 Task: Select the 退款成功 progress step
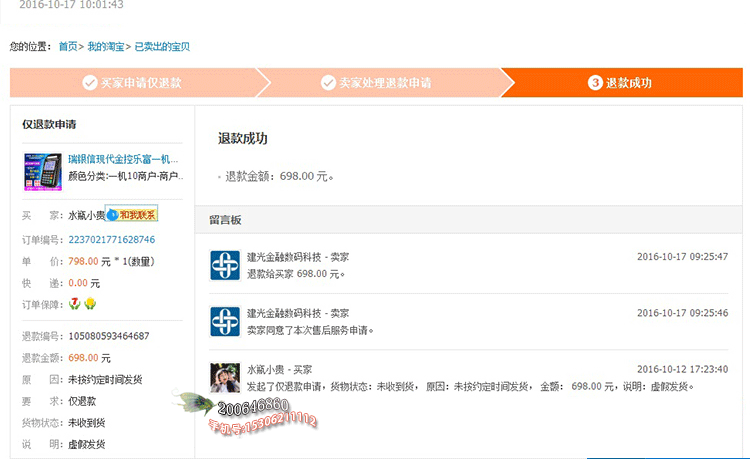(x=621, y=83)
